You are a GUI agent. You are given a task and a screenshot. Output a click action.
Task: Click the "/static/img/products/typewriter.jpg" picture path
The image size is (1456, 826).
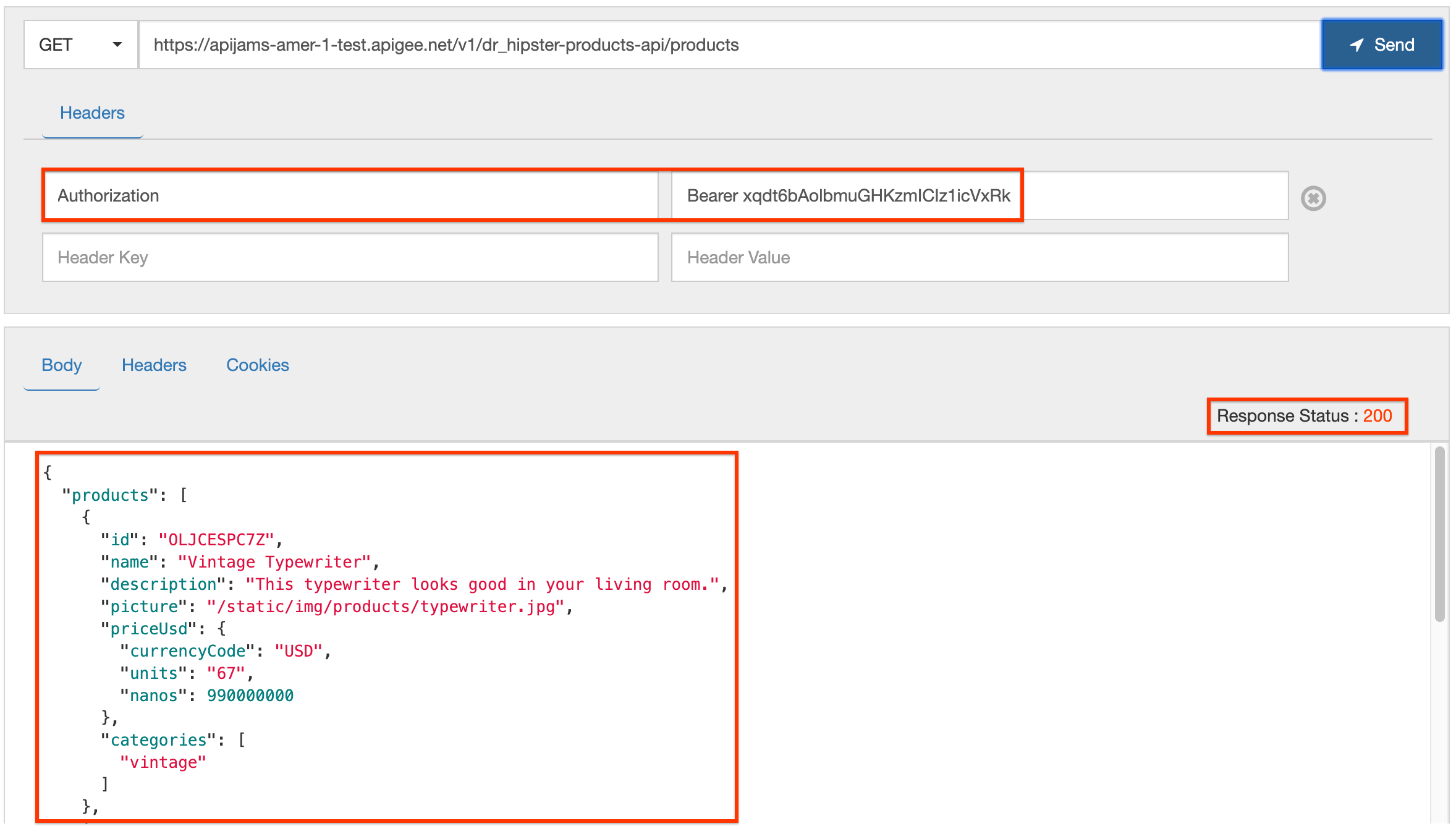(x=386, y=607)
